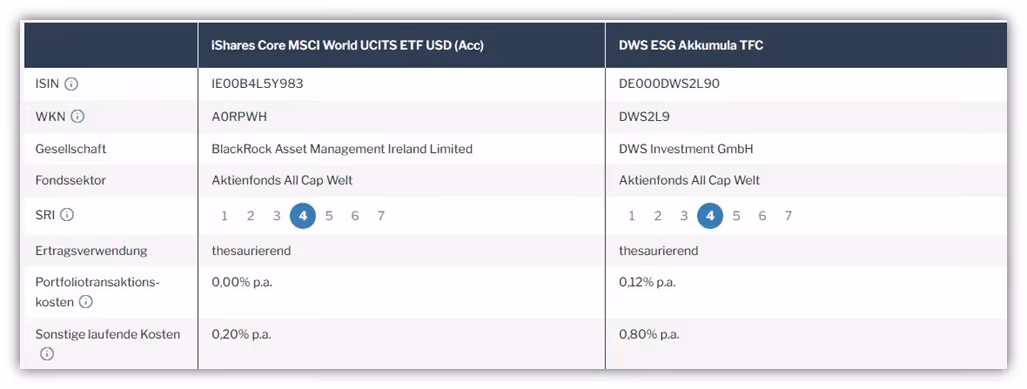Select SRI value 6 for iShares column
The width and height of the screenshot is (1027, 389).
355,216
